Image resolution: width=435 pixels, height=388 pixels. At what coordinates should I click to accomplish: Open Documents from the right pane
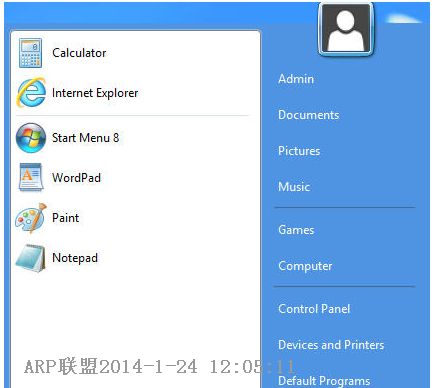pos(309,115)
